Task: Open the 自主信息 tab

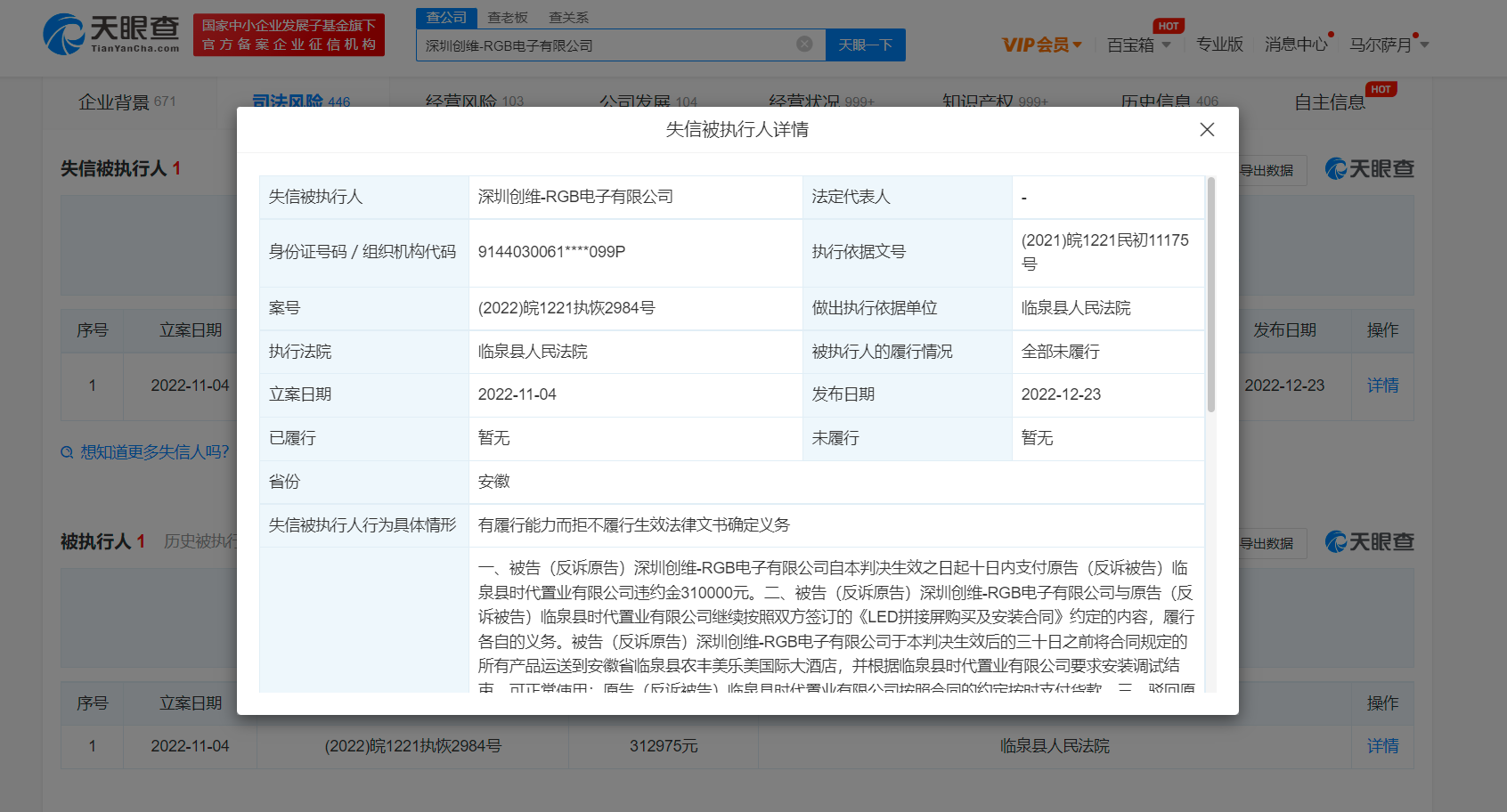Action: tap(1329, 102)
